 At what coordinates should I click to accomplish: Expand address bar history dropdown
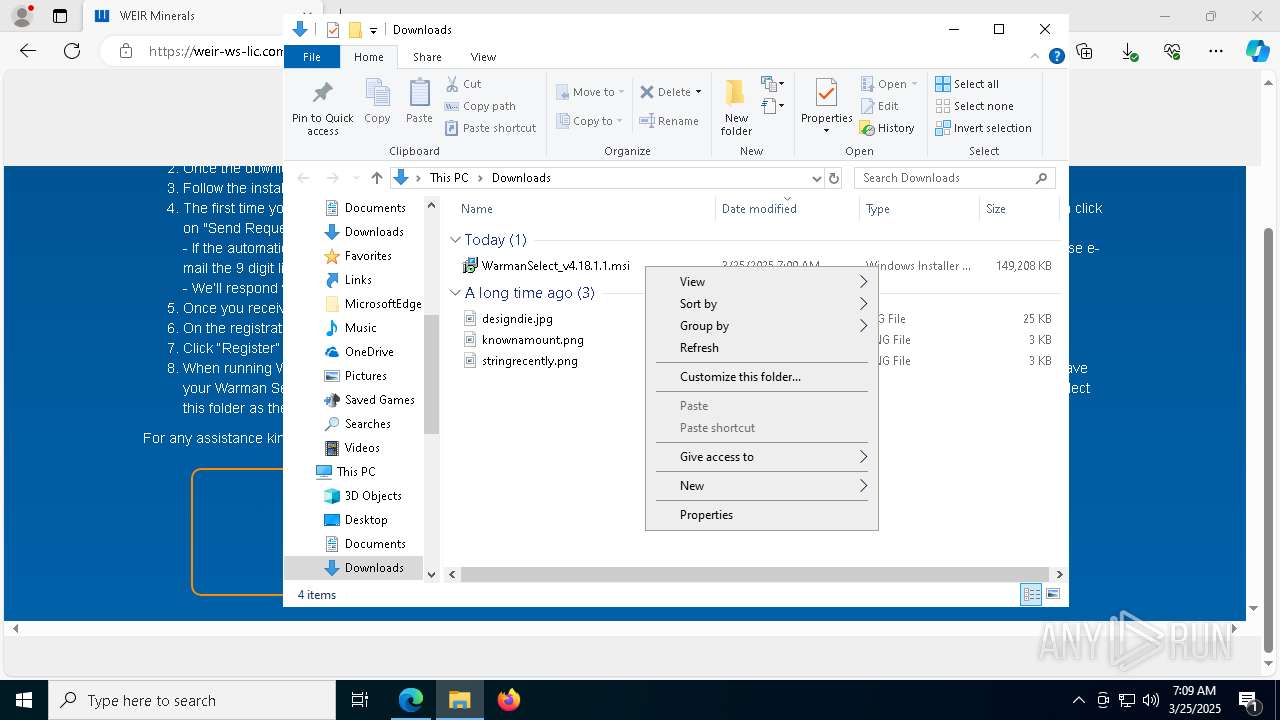(x=816, y=178)
